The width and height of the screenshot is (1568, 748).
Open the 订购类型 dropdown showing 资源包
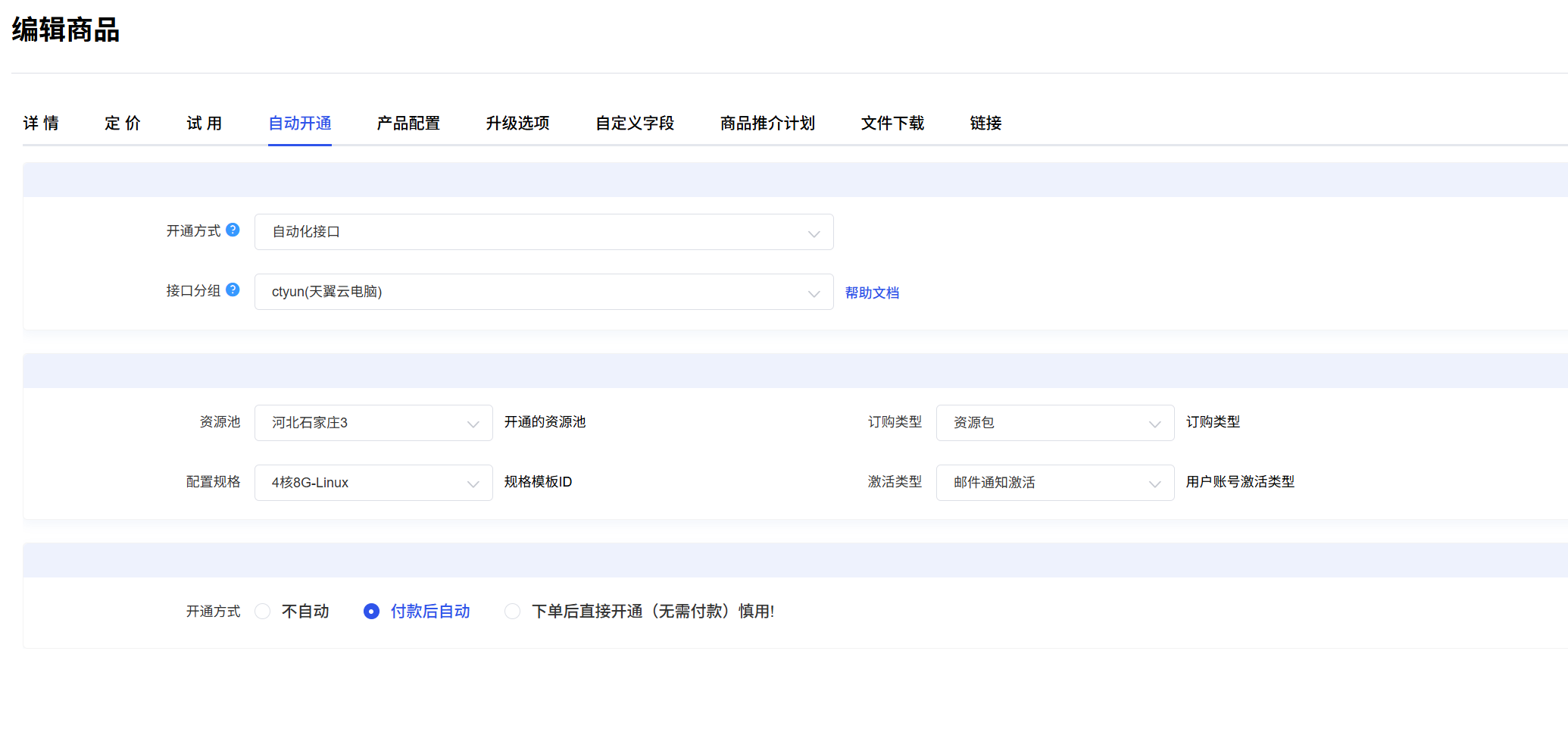(1054, 423)
